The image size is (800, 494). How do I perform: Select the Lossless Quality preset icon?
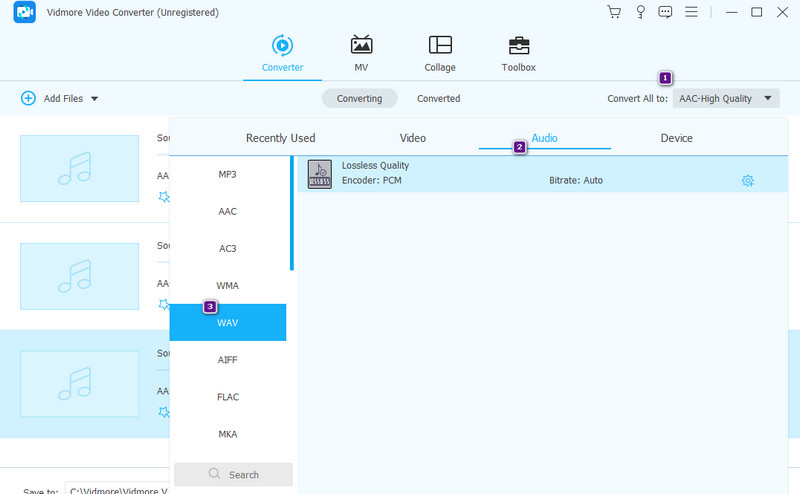[319, 174]
